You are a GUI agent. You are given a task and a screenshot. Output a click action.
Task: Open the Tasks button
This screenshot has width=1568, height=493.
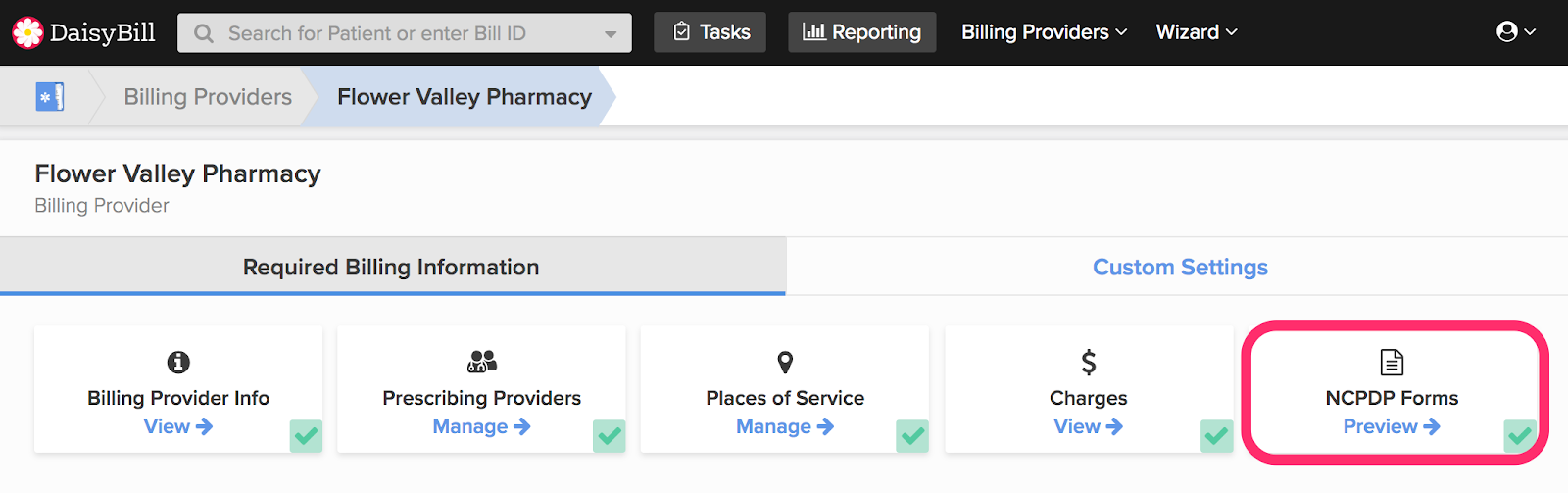tap(710, 32)
